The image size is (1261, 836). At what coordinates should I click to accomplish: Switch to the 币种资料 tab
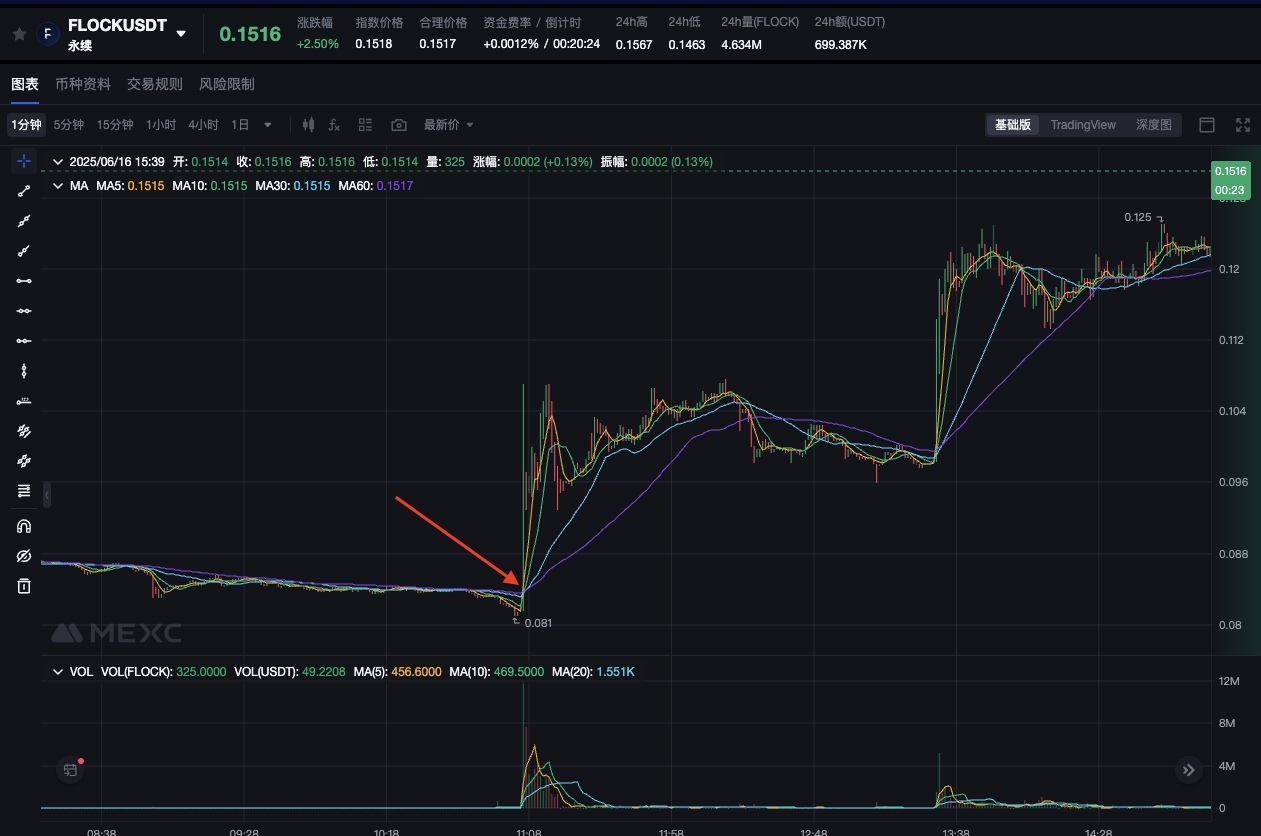pyautogui.click(x=83, y=84)
